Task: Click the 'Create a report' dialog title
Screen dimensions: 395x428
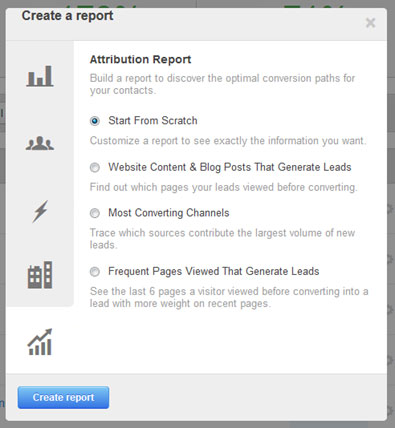Action: [68, 16]
